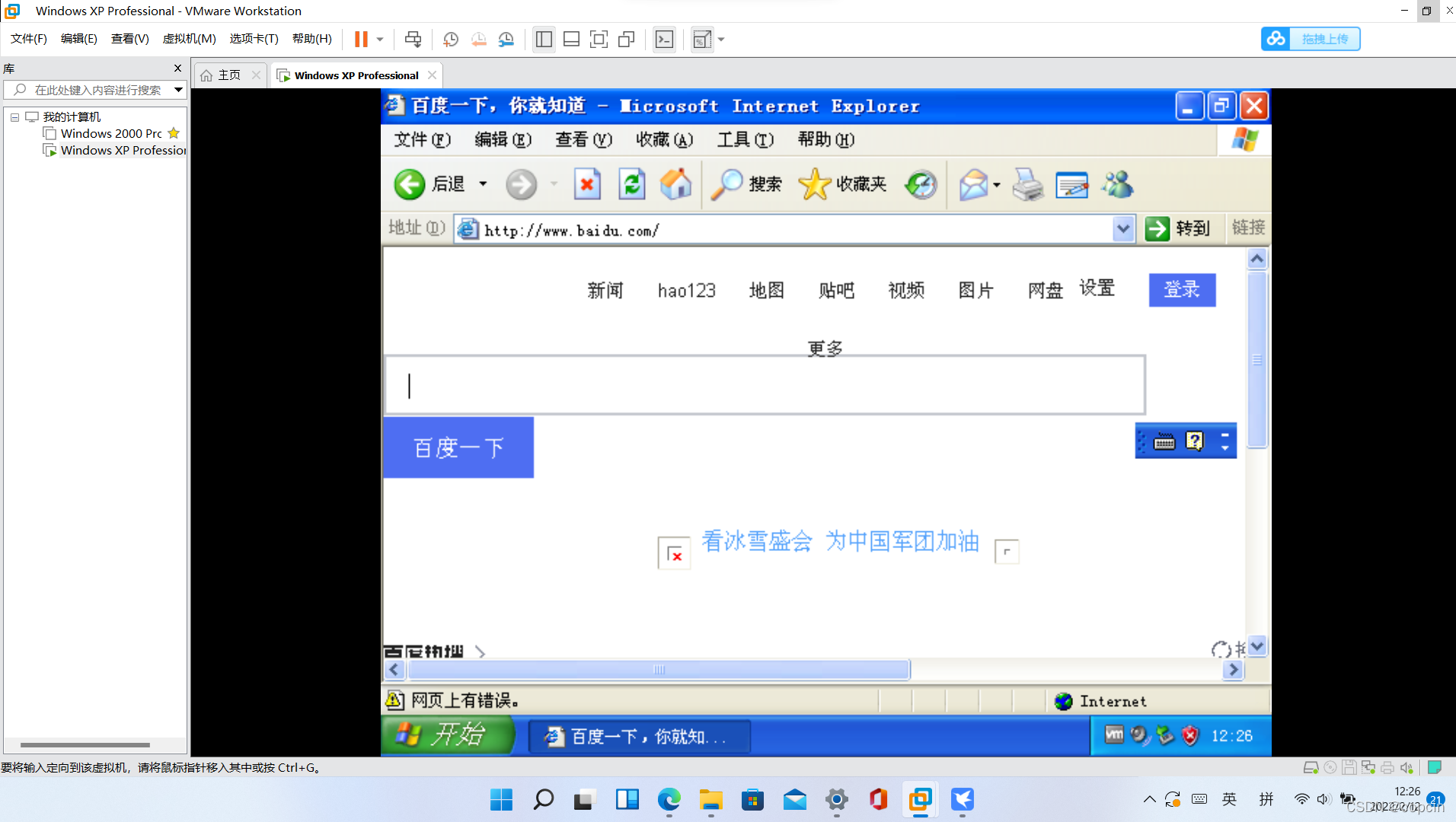
Task: Toggle the library sidebar view icon
Action: click(544, 39)
